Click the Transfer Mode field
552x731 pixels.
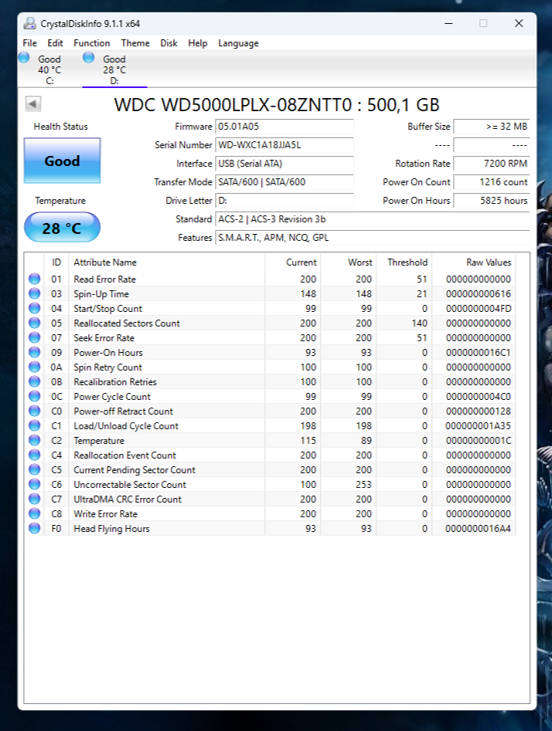pyautogui.click(x=284, y=182)
